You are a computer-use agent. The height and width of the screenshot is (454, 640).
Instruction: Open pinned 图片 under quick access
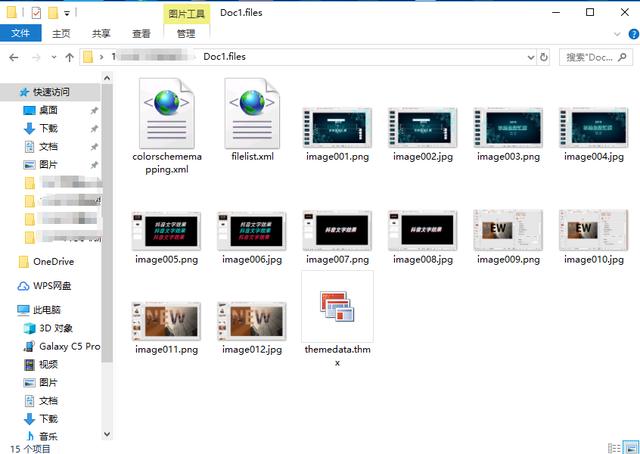[x=48, y=165]
